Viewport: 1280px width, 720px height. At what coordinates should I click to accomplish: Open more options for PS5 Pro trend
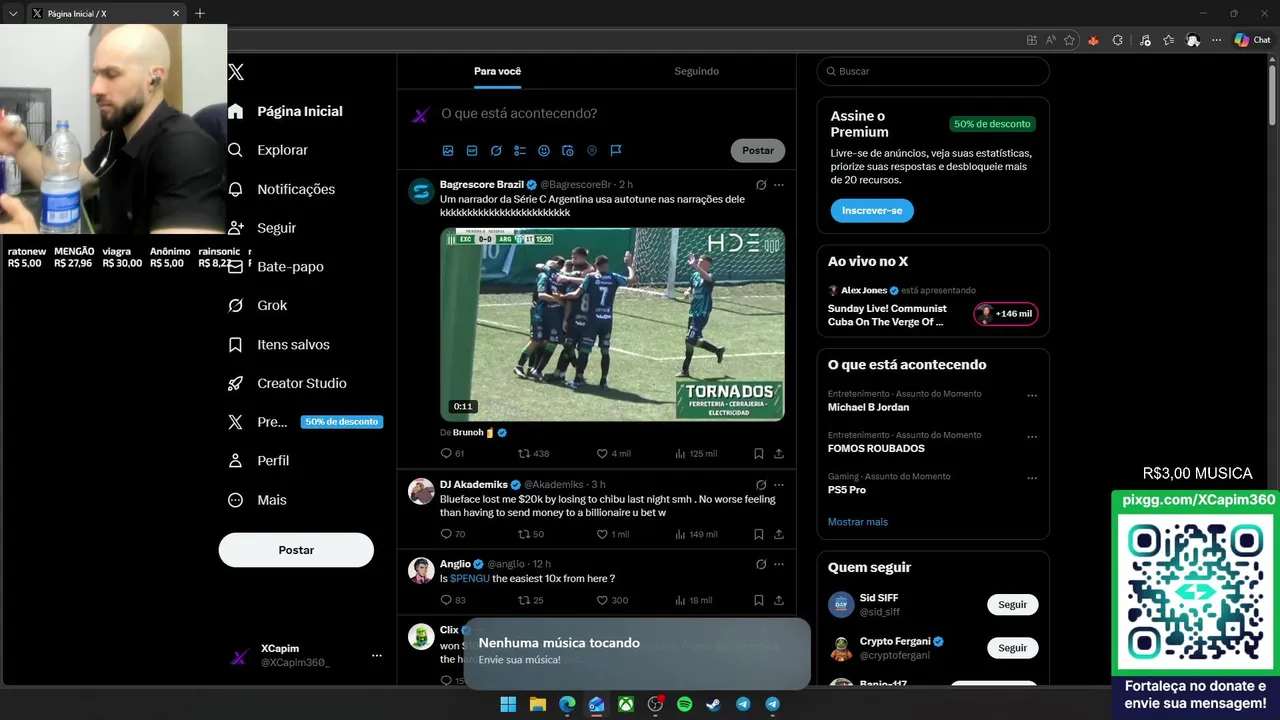click(x=1032, y=478)
